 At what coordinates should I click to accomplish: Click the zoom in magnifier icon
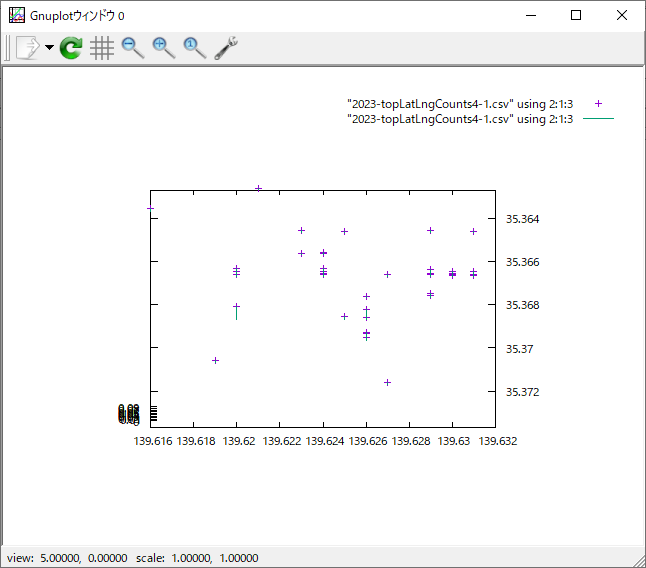tap(163, 48)
